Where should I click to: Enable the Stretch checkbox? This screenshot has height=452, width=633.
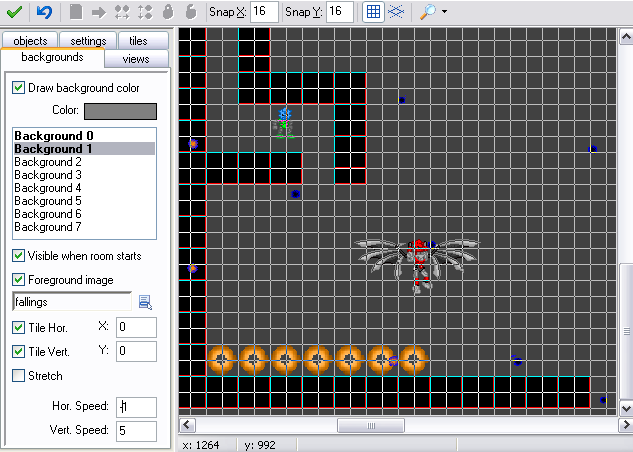click(x=19, y=376)
